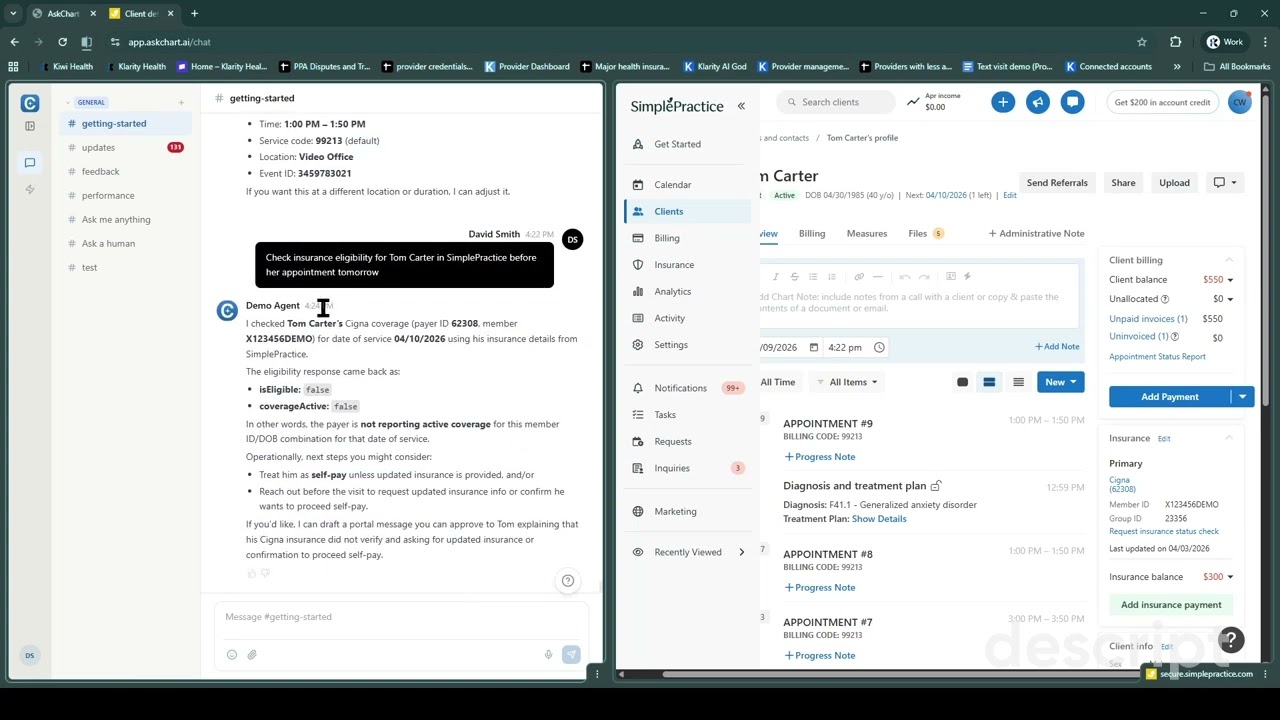Click Get $200 in account credit button

[1162, 102]
